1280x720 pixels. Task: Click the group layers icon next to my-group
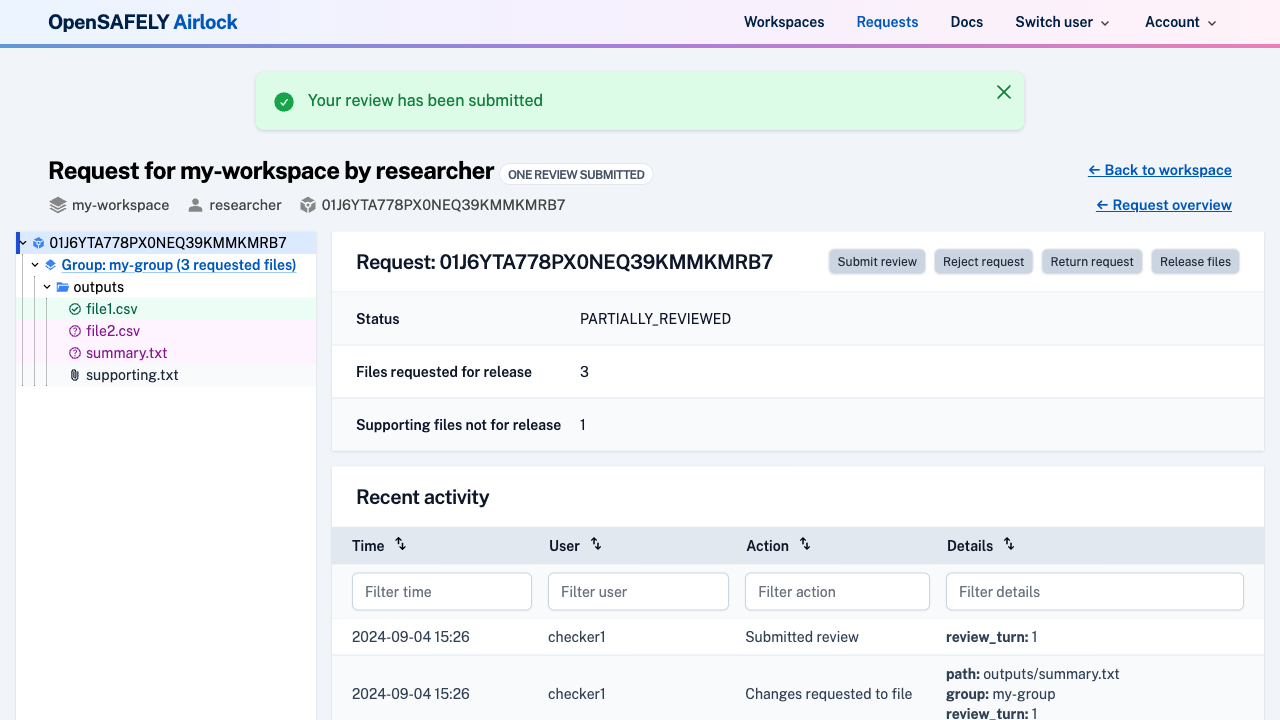pyautogui.click(x=51, y=265)
